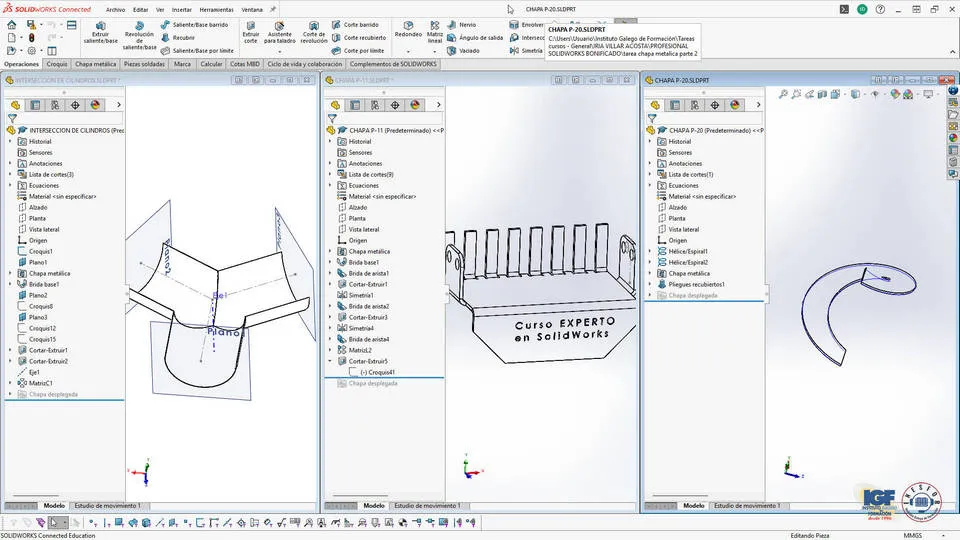Select the Nervio rib tool
960x540 pixels.
click(x=462, y=25)
